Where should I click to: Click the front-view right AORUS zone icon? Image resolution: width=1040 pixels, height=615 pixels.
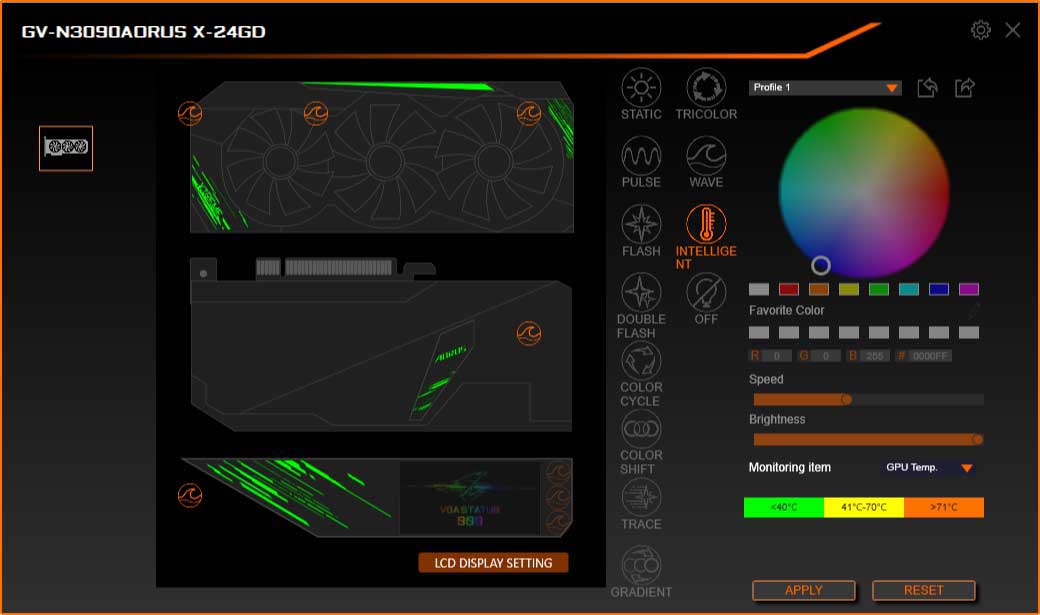coord(529,113)
